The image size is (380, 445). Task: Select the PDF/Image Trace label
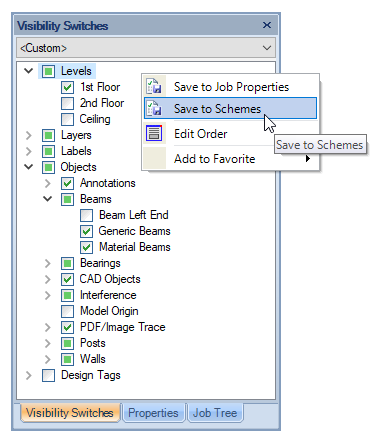(123, 327)
